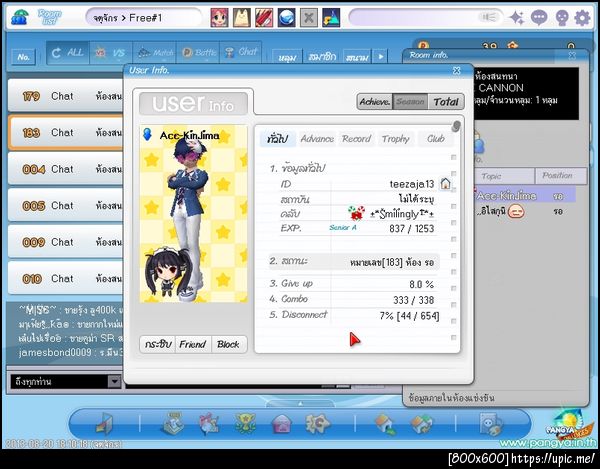Click the colorful course icon in top bar
This screenshot has width=600, height=469.
tap(331, 18)
